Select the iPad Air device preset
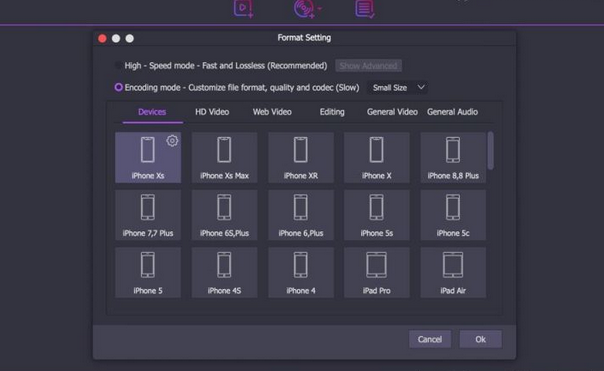 [x=453, y=272]
